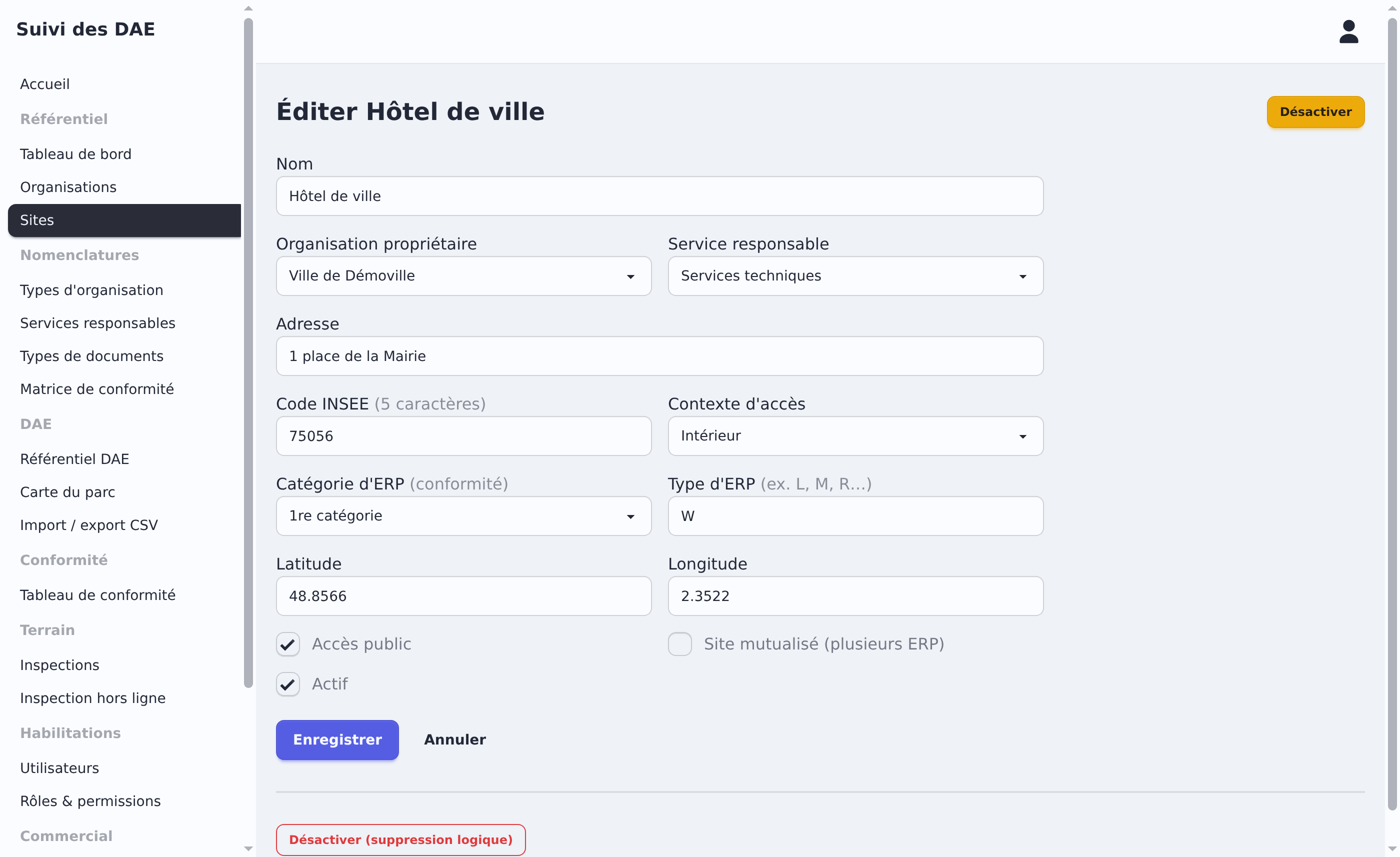Open Tableau de bord in sidebar
1400x857 pixels.
(124, 154)
